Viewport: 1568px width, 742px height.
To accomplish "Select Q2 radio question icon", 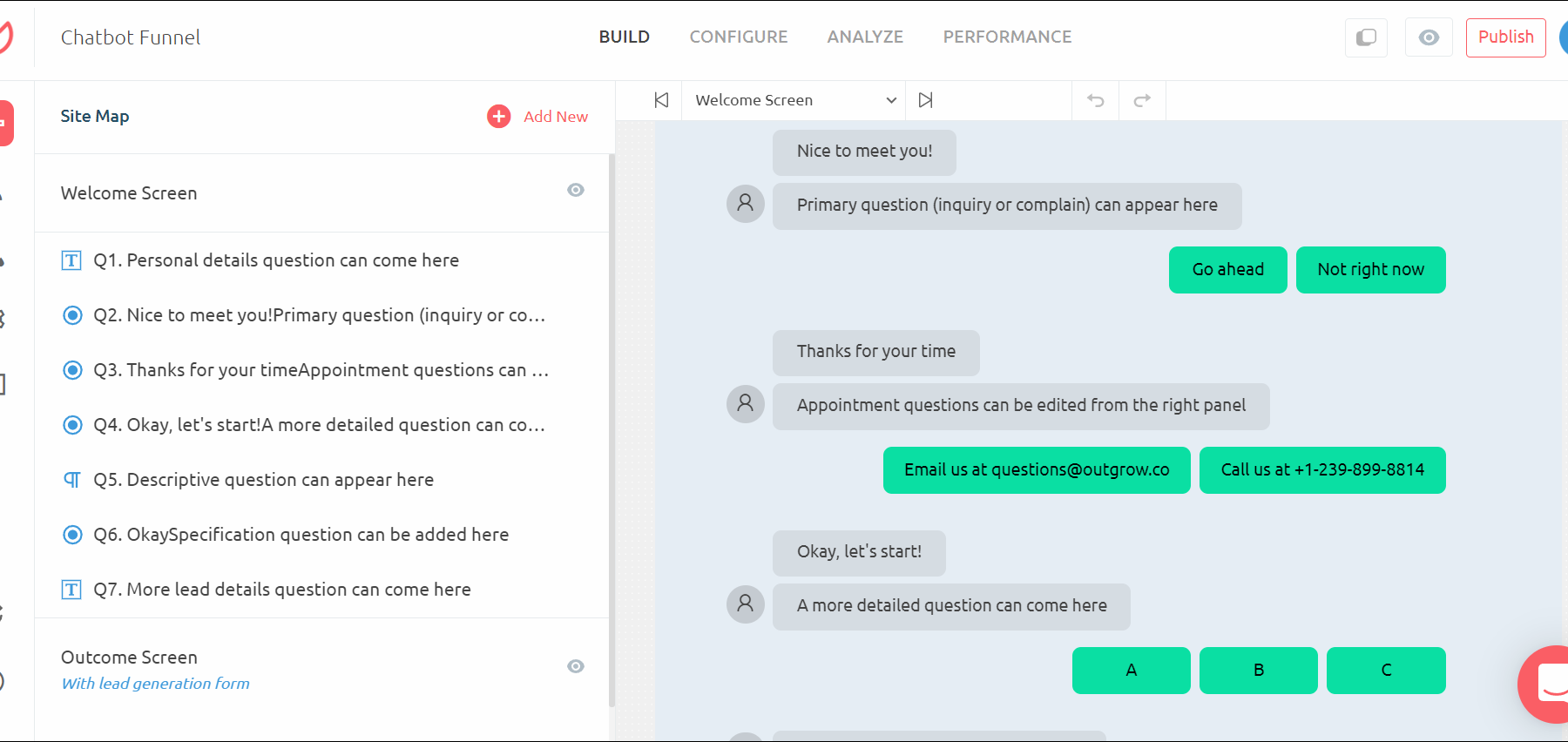I will click(73, 315).
